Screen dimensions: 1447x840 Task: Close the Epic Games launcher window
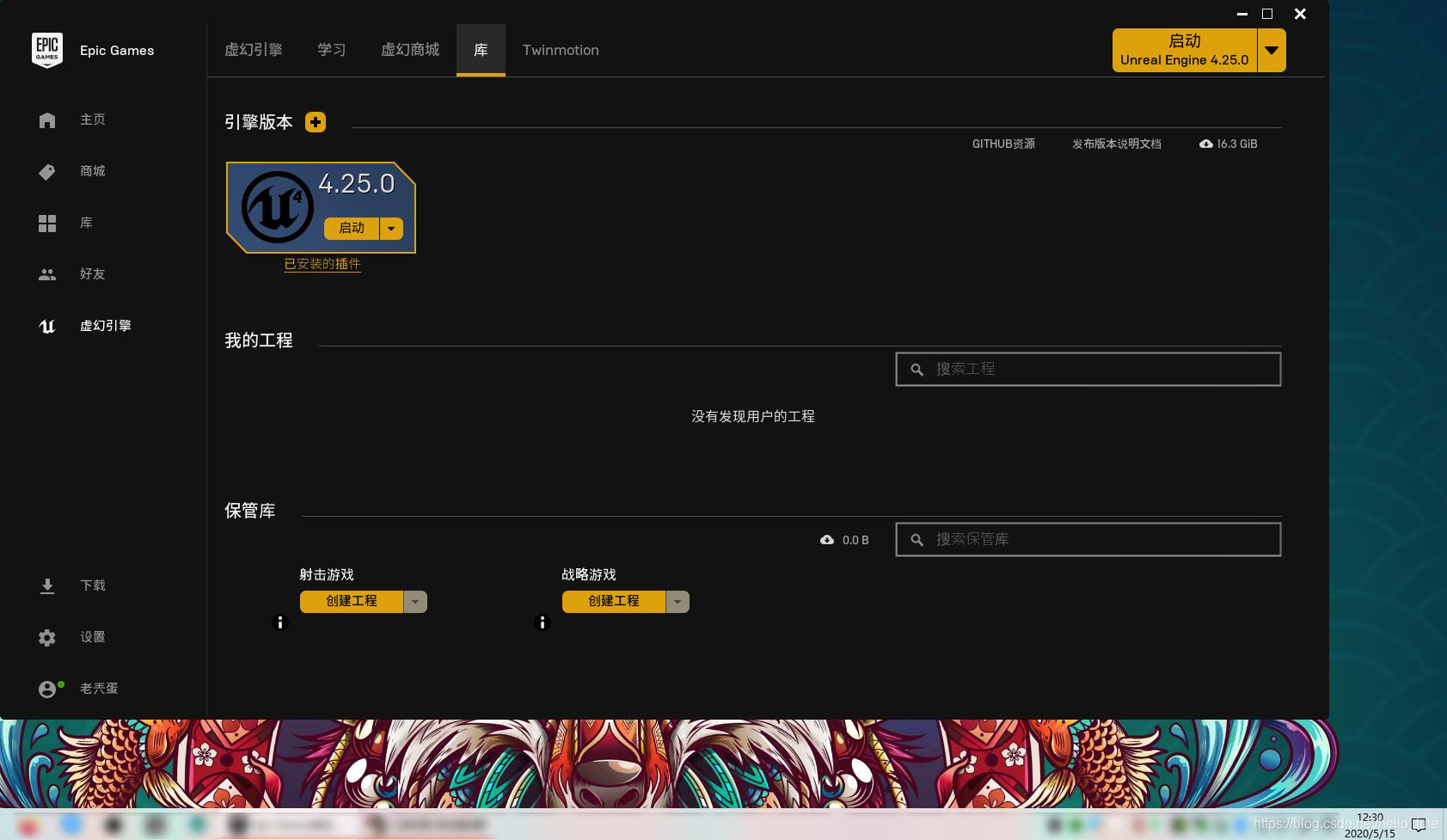[x=1300, y=14]
